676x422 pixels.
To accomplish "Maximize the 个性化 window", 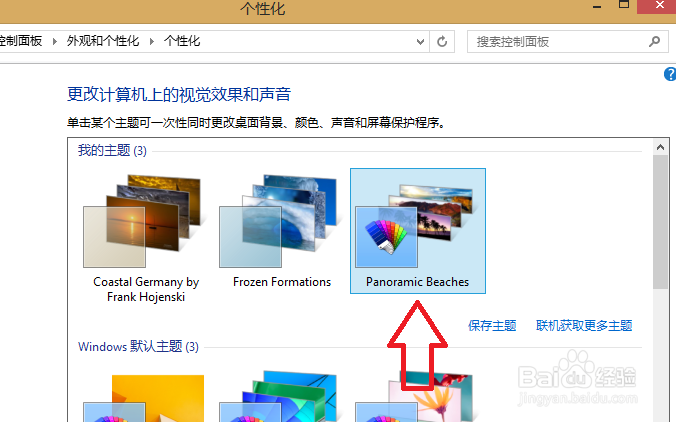I will [624, 5].
